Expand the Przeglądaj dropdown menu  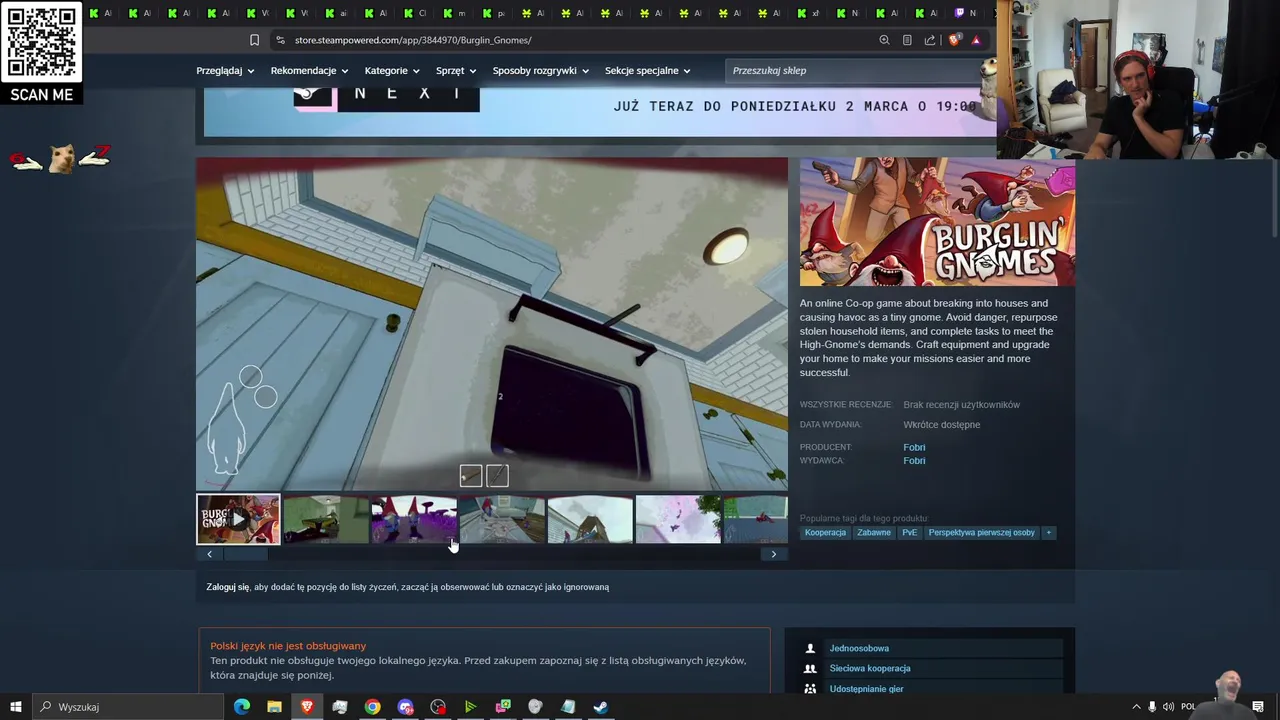pos(225,71)
